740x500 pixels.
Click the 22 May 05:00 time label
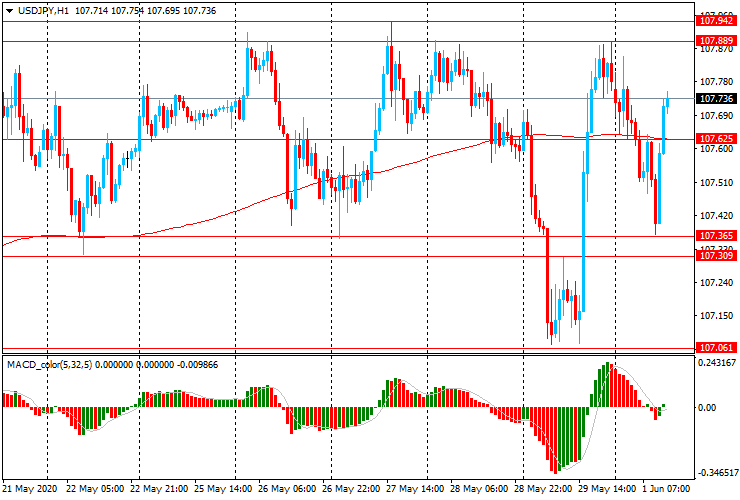pos(95,489)
